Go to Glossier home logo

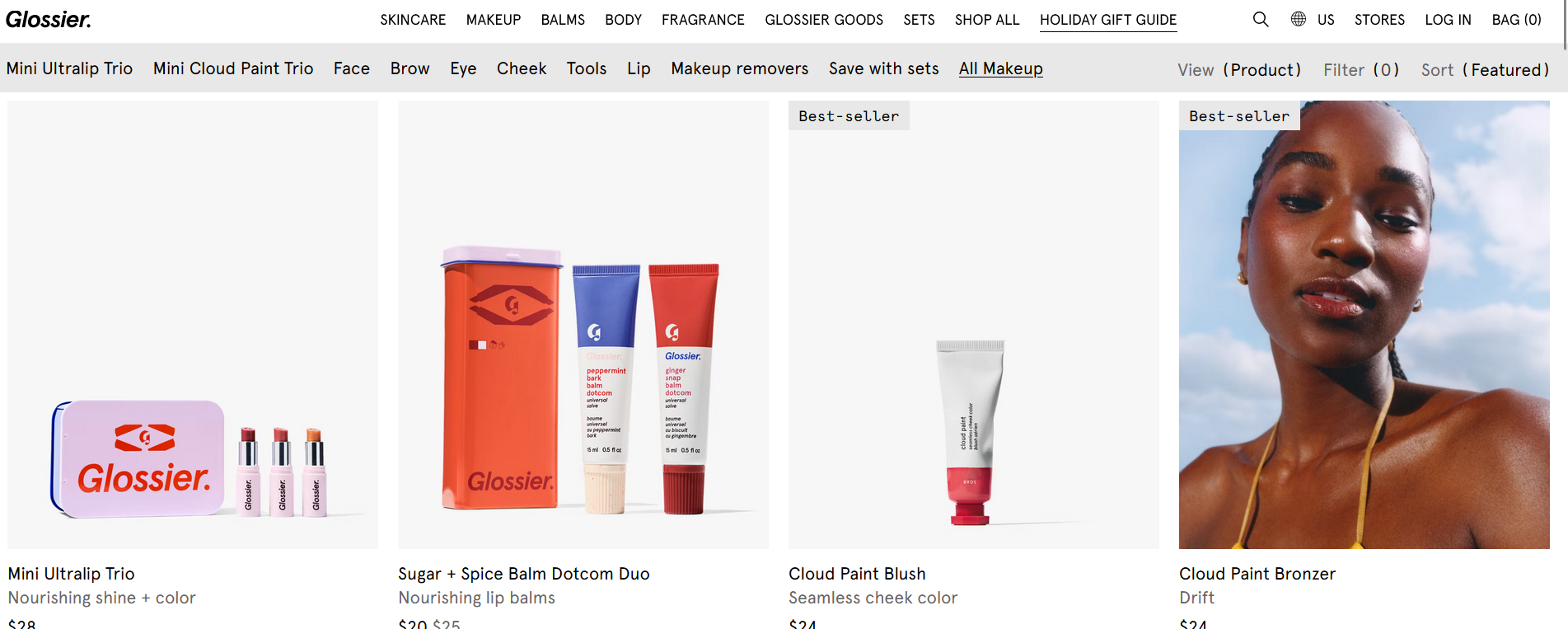click(x=49, y=19)
